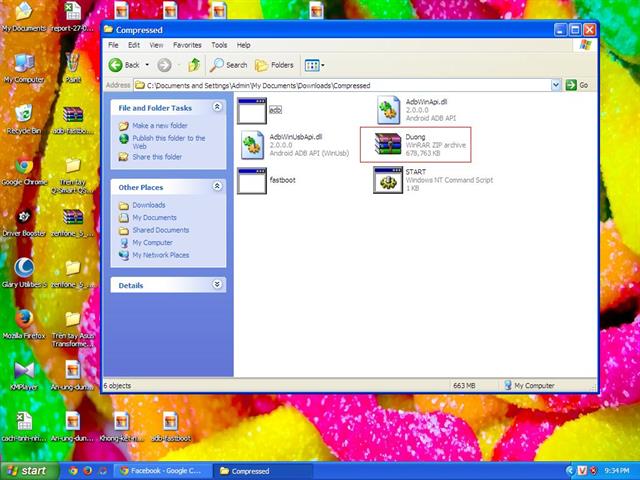This screenshot has width=640, height=480.
Task: Select Driver Booster desktop shortcut
Action: pyautogui.click(x=24, y=222)
